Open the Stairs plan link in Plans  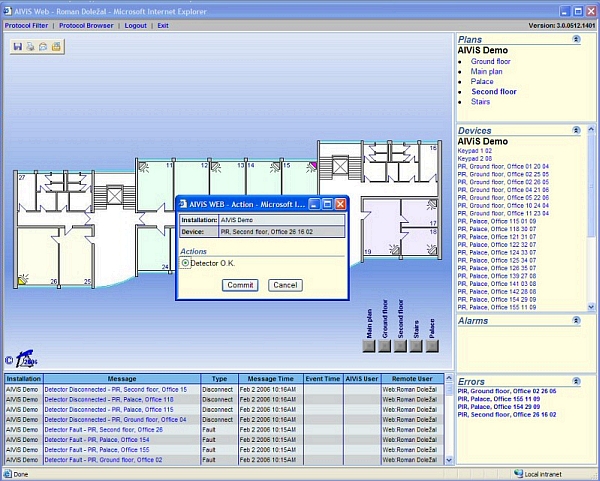click(x=481, y=102)
